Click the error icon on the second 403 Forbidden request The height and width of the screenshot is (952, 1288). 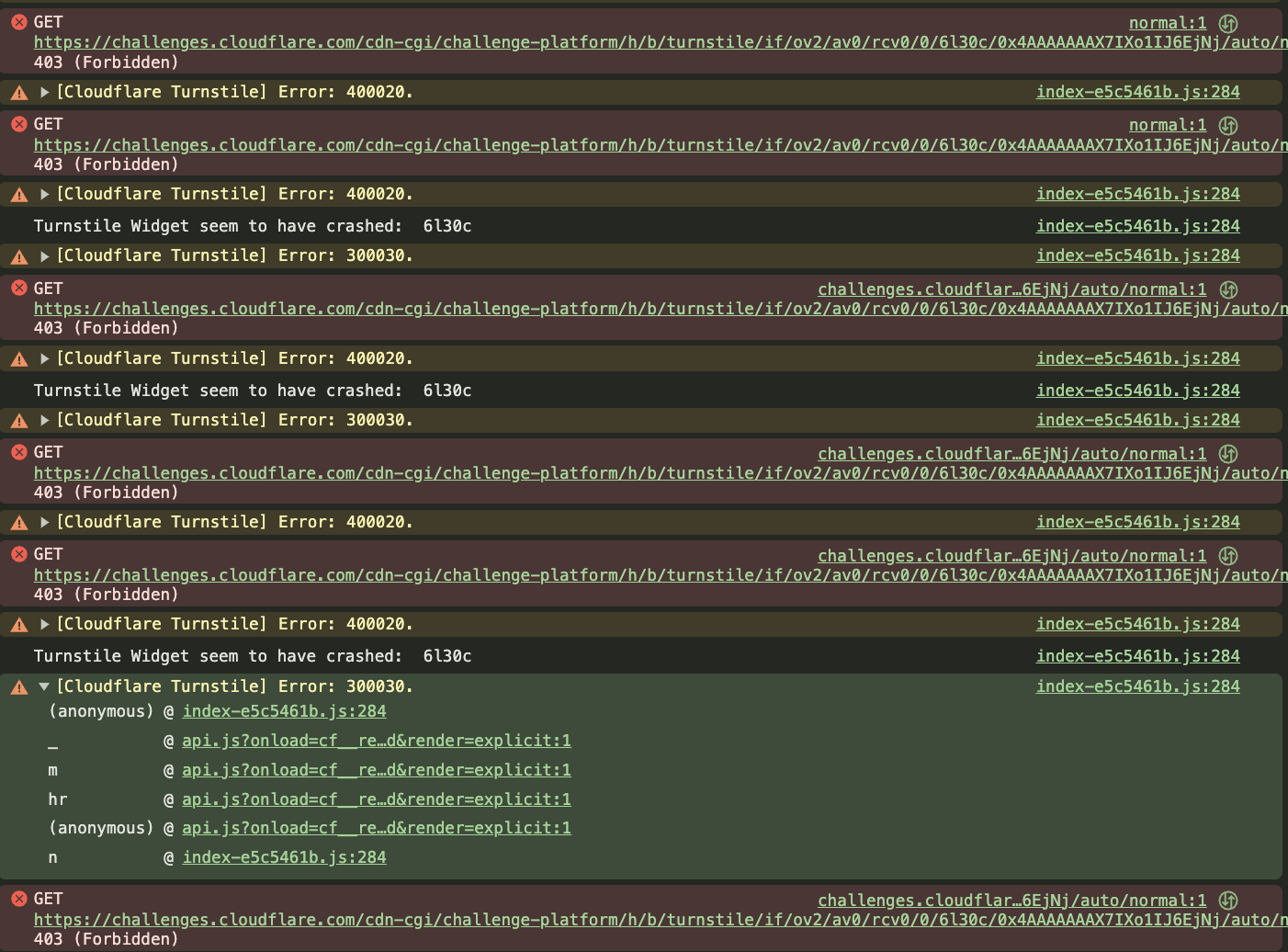(18, 124)
